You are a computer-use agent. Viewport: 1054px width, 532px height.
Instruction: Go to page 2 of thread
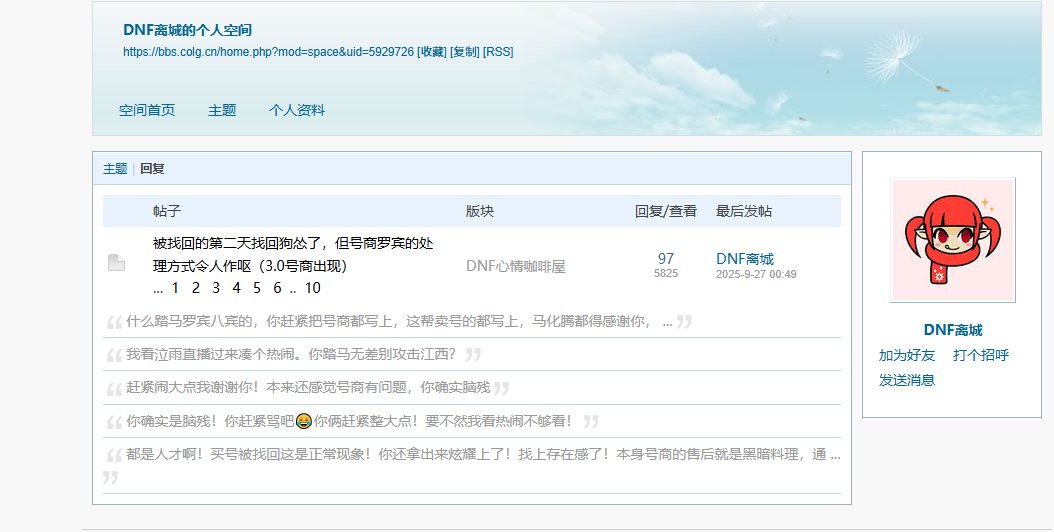point(196,288)
